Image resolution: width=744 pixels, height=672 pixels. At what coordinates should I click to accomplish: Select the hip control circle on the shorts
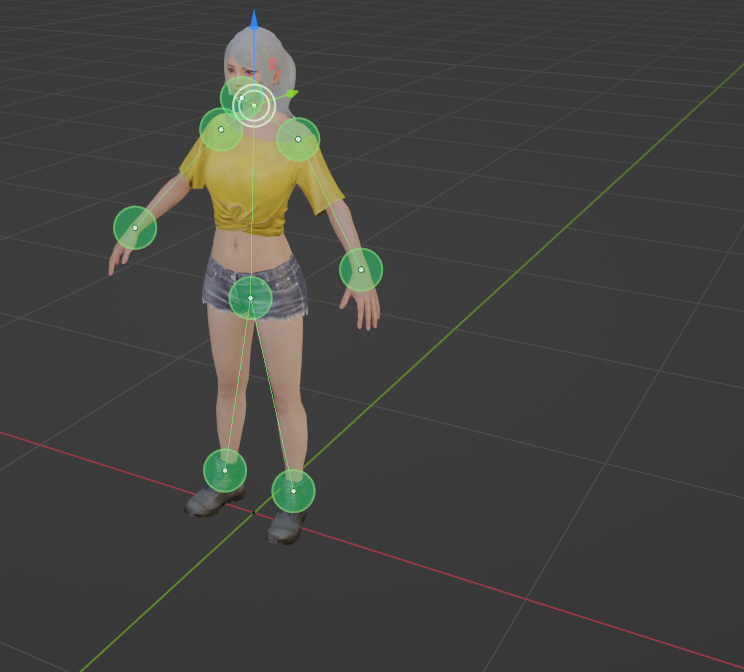click(x=251, y=299)
